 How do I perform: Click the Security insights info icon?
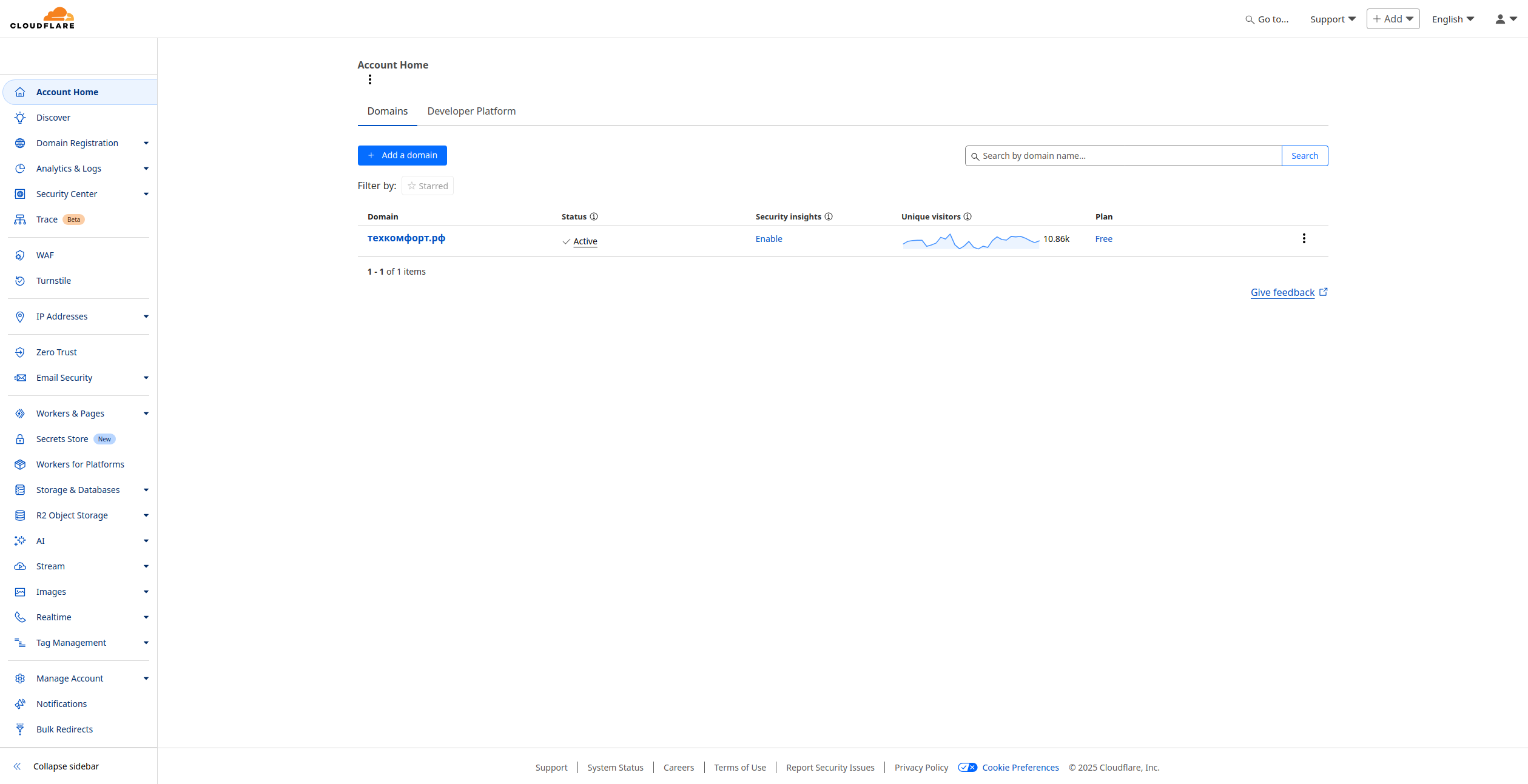[829, 216]
